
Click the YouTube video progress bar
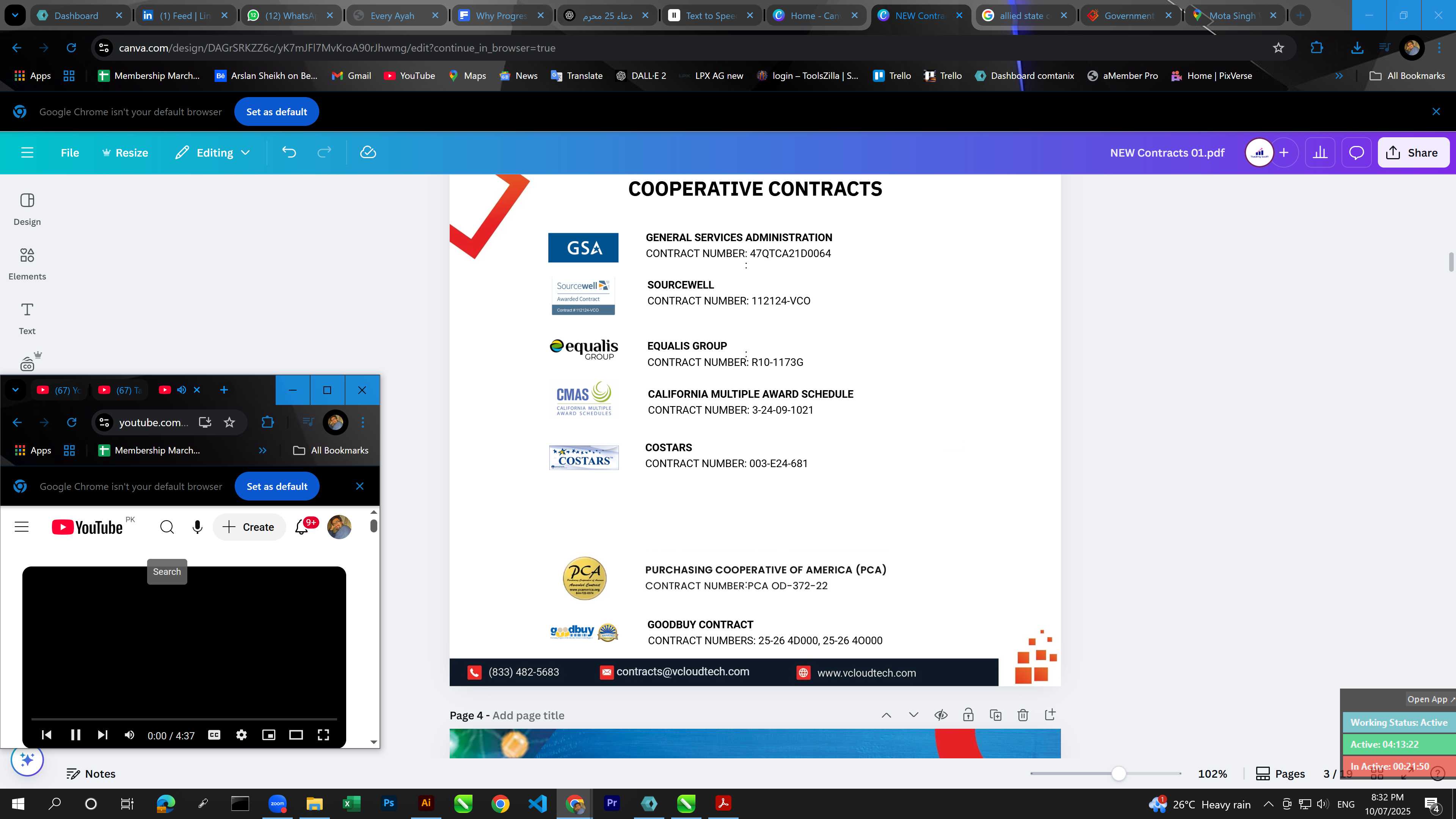click(184, 719)
